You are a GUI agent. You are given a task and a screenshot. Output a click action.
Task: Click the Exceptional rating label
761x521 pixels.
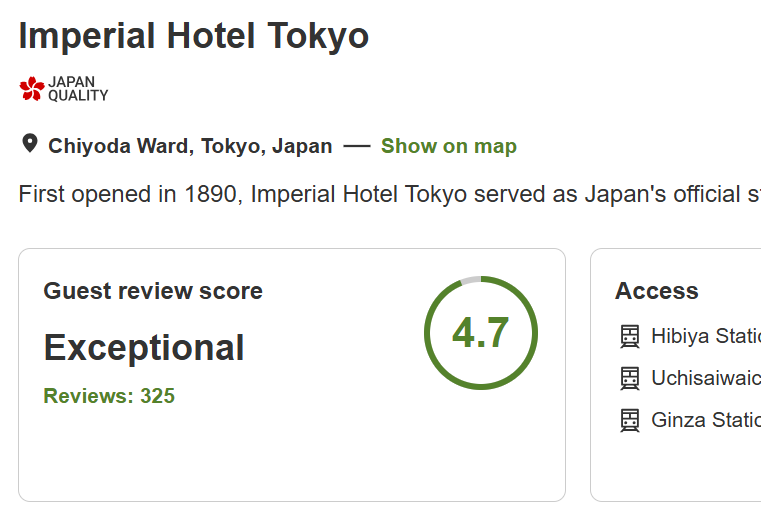(x=144, y=348)
